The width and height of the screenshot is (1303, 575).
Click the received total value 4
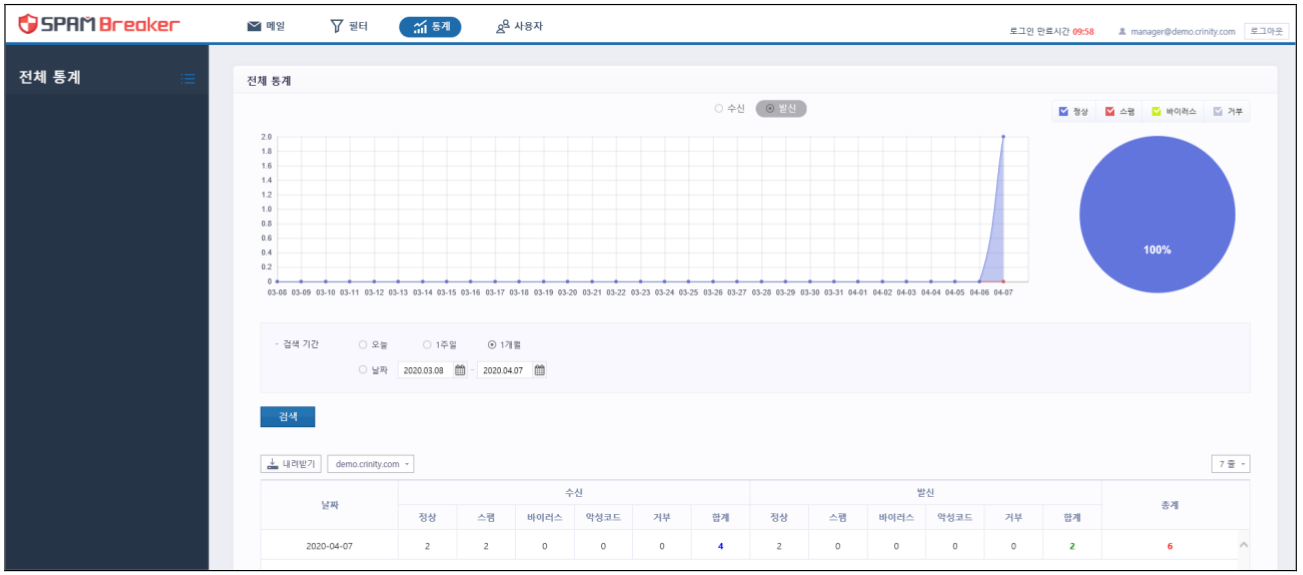pyautogui.click(x=720, y=546)
